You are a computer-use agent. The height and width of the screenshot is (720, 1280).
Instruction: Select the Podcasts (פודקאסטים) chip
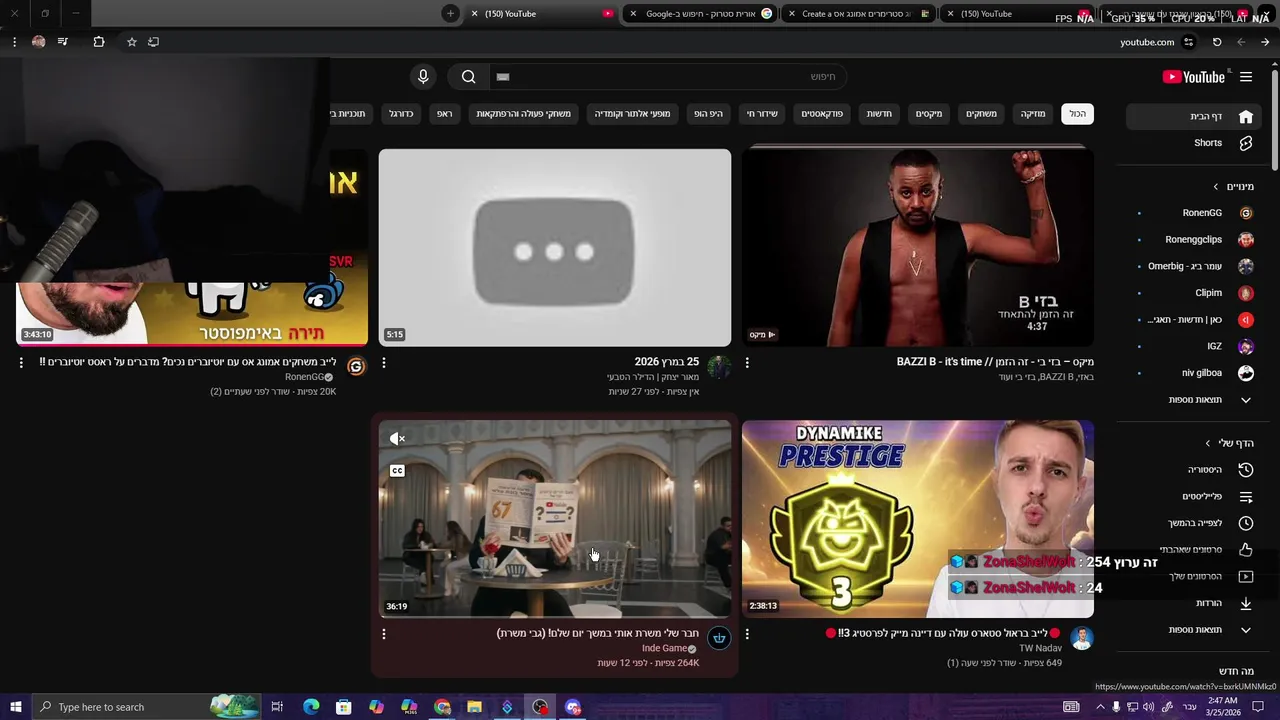pyautogui.click(x=822, y=114)
